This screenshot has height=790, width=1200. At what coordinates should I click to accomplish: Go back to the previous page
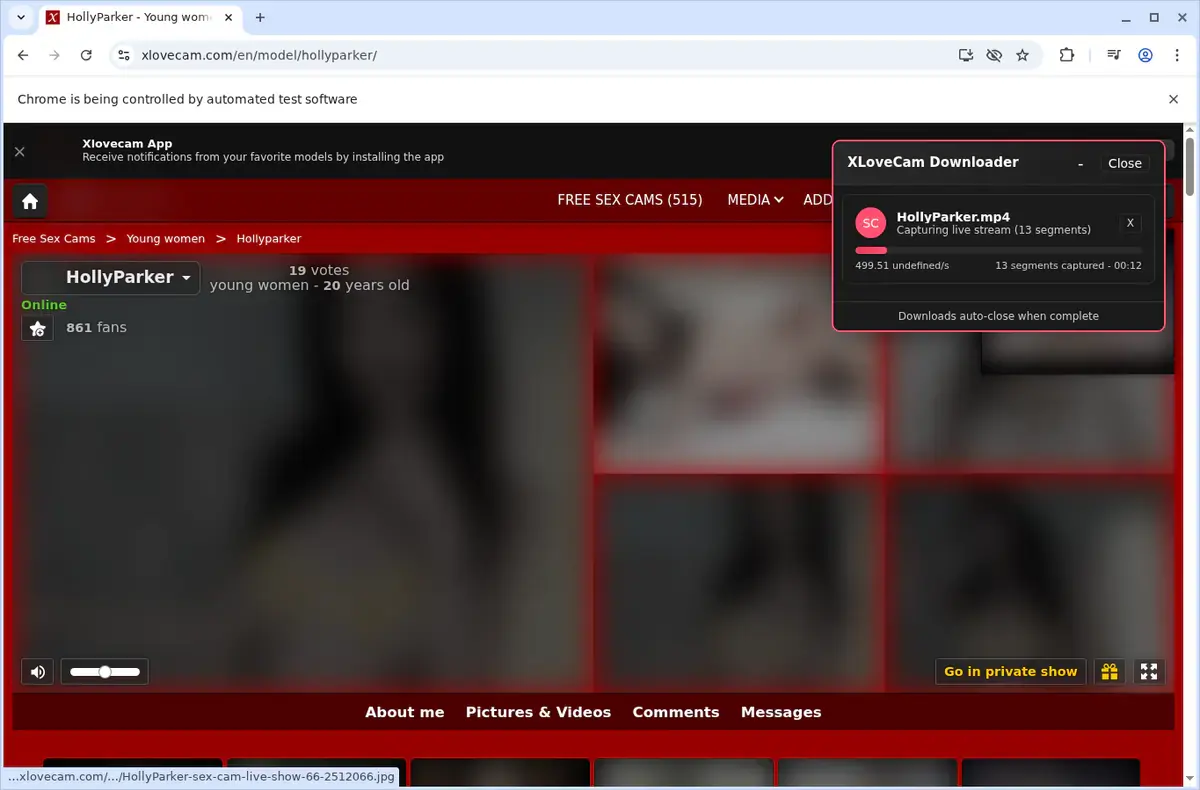pyautogui.click(x=23, y=55)
